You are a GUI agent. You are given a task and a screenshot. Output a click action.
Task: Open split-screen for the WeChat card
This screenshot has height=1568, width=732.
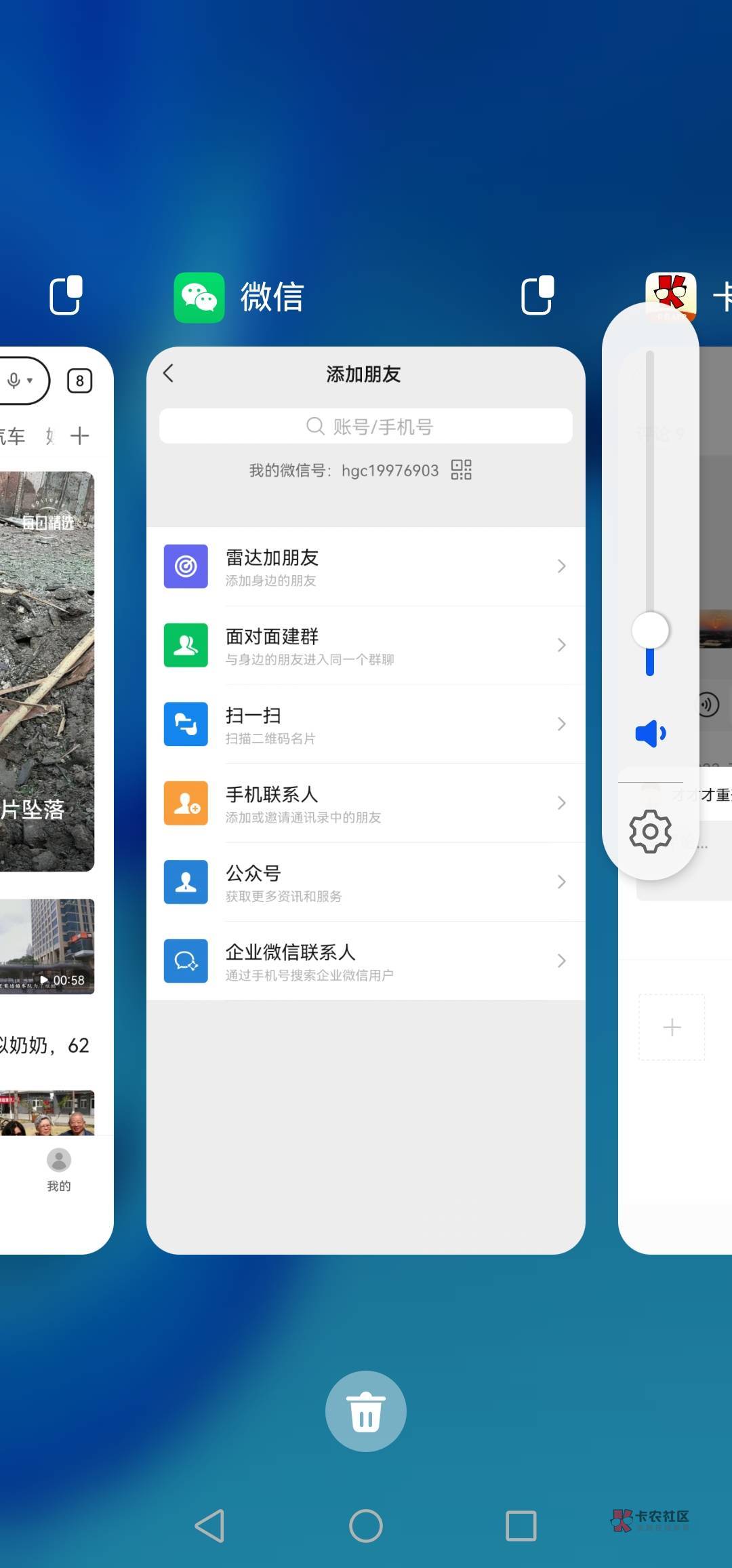537,296
